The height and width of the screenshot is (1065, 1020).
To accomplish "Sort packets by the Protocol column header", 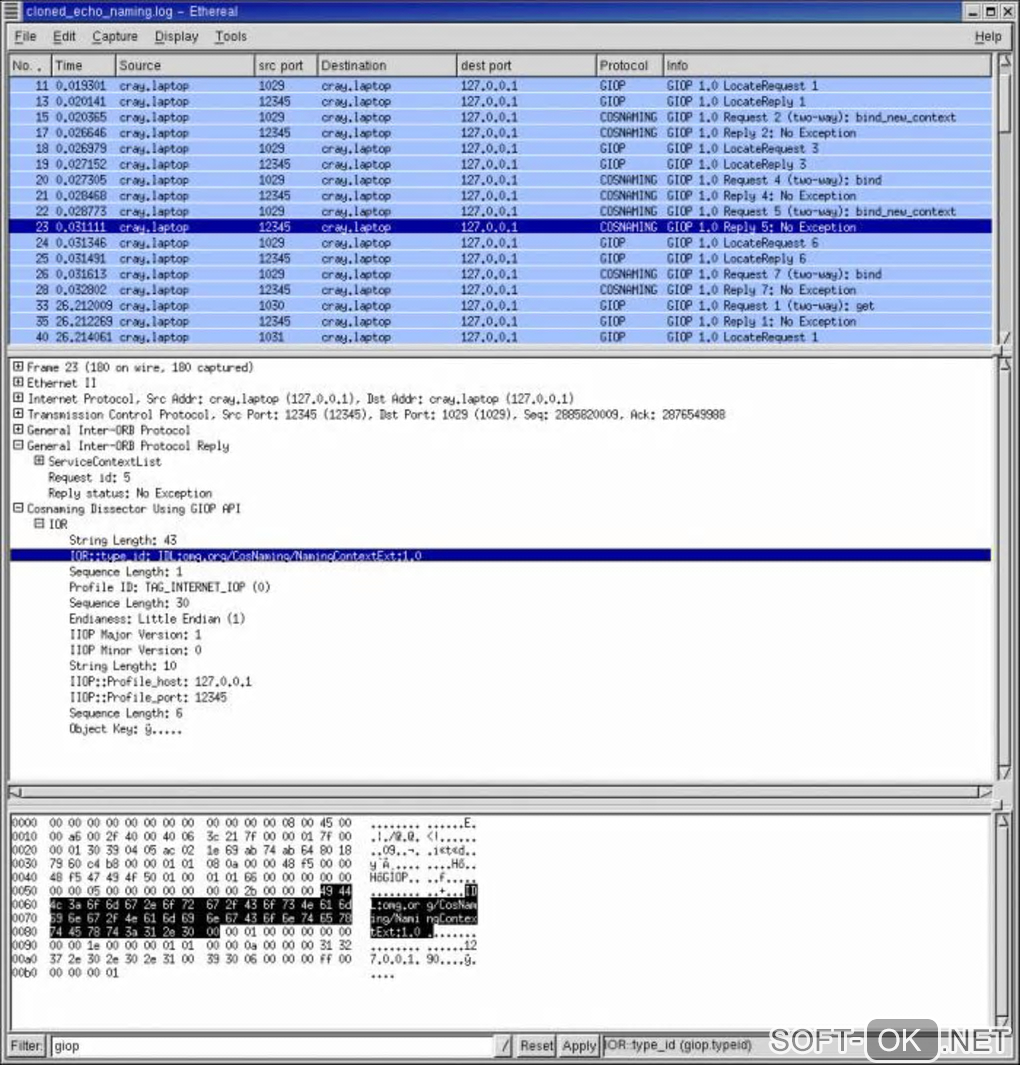I will [628, 65].
